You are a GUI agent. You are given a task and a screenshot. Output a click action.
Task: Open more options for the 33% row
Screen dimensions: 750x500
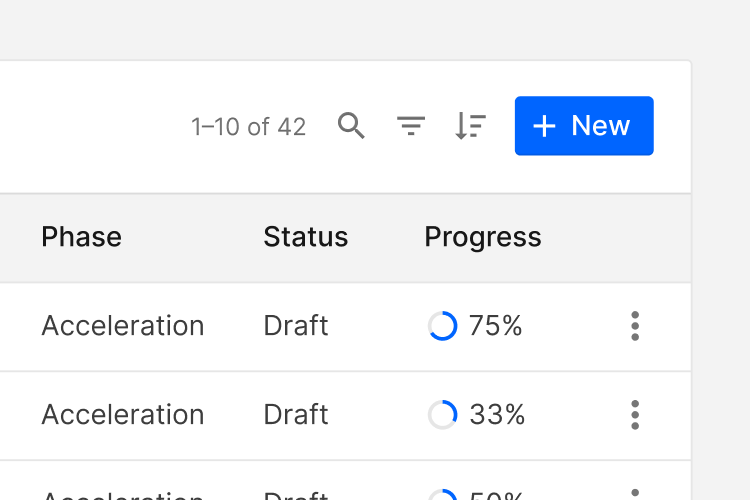coord(635,415)
